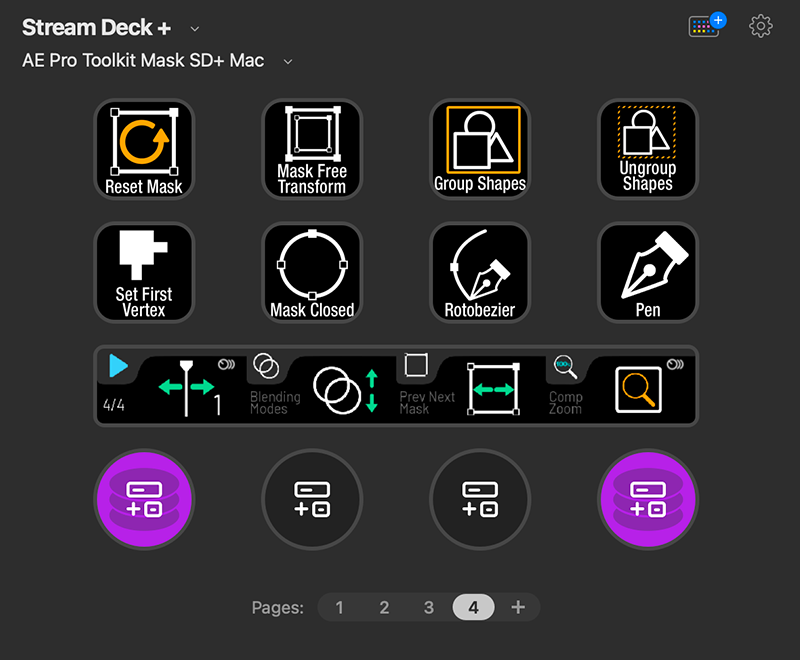
Task: Expand the Stream Deck + device dropdown
Action: (194, 29)
